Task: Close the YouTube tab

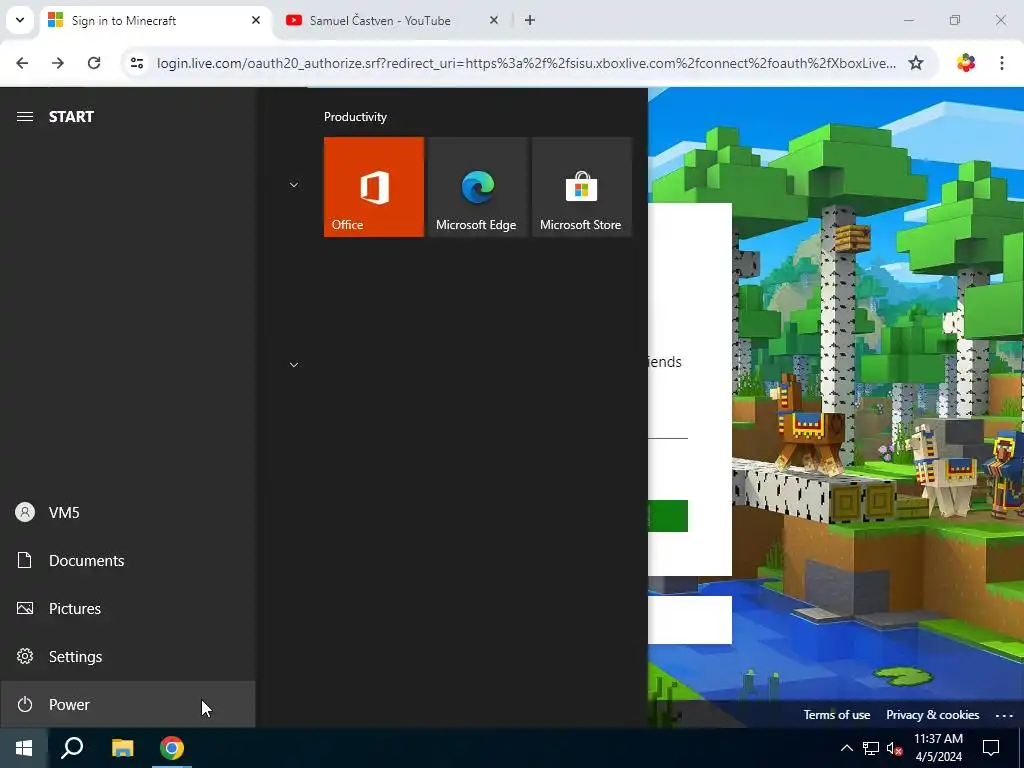Action: coord(494,20)
